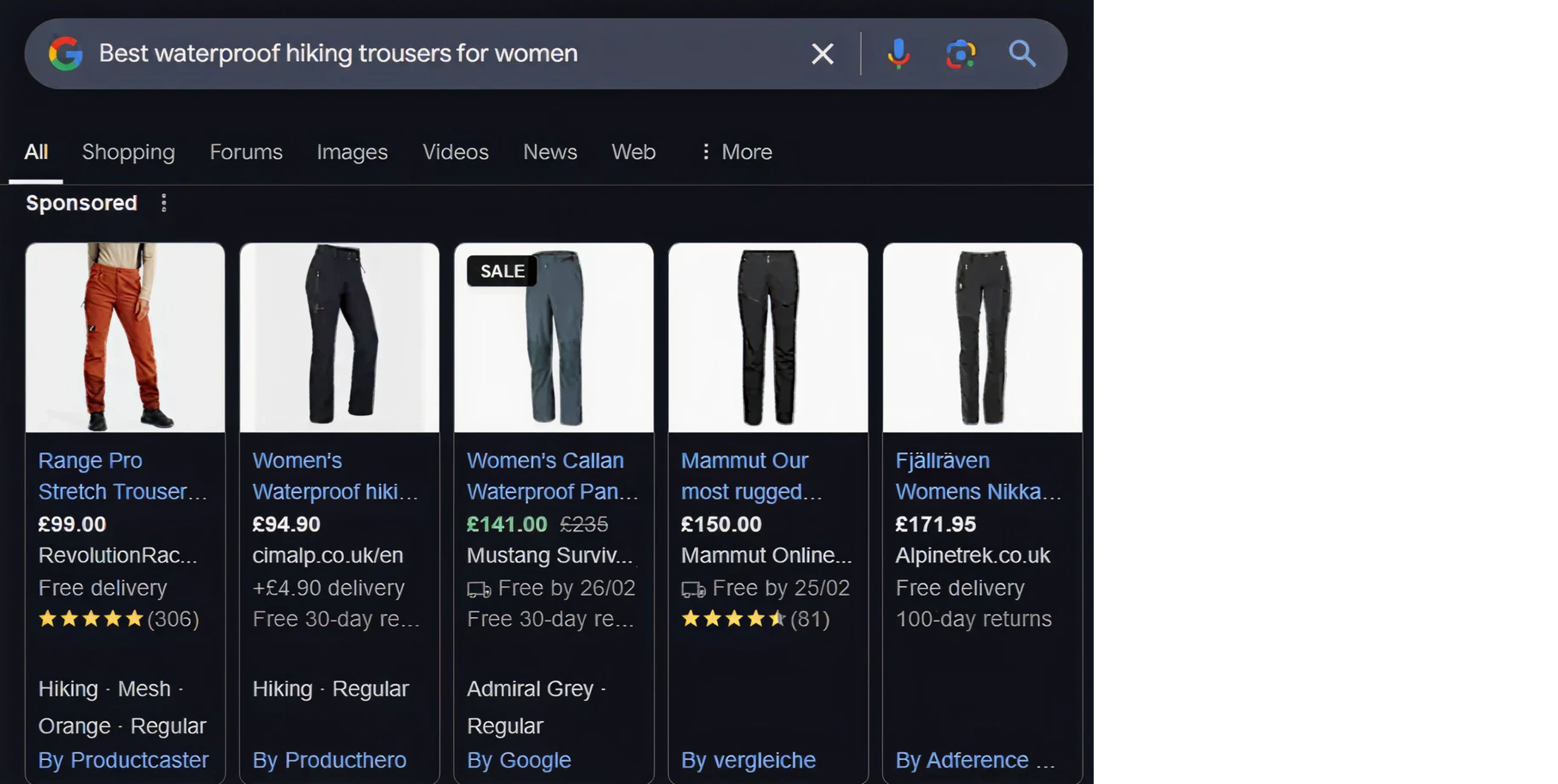The height and width of the screenshot is (784, 1558).
Task: Click the Sponsored label
Action: click(x=81, y=203)
